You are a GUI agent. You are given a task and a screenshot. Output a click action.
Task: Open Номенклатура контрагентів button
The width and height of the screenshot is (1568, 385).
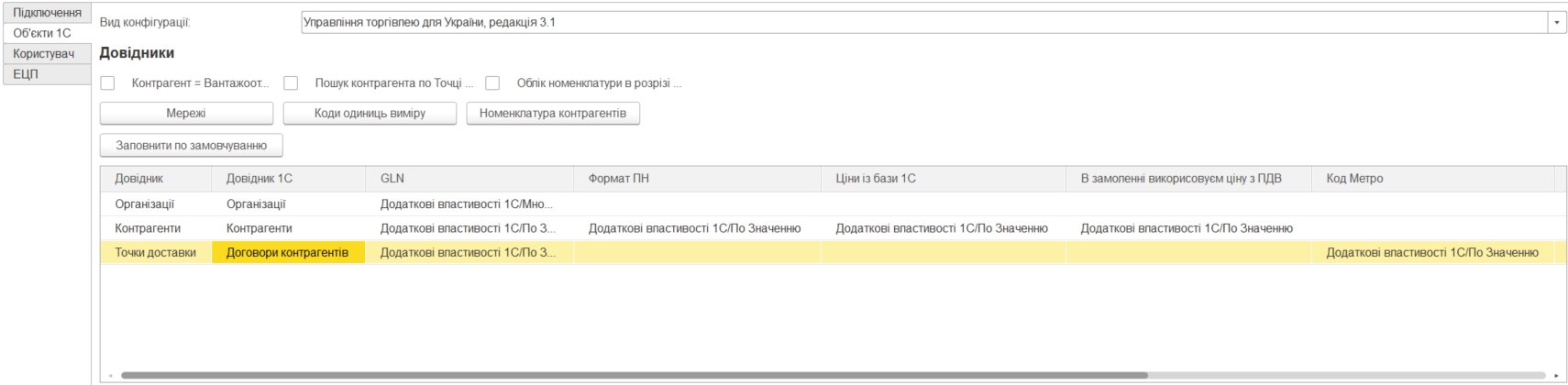pos(553,114)
